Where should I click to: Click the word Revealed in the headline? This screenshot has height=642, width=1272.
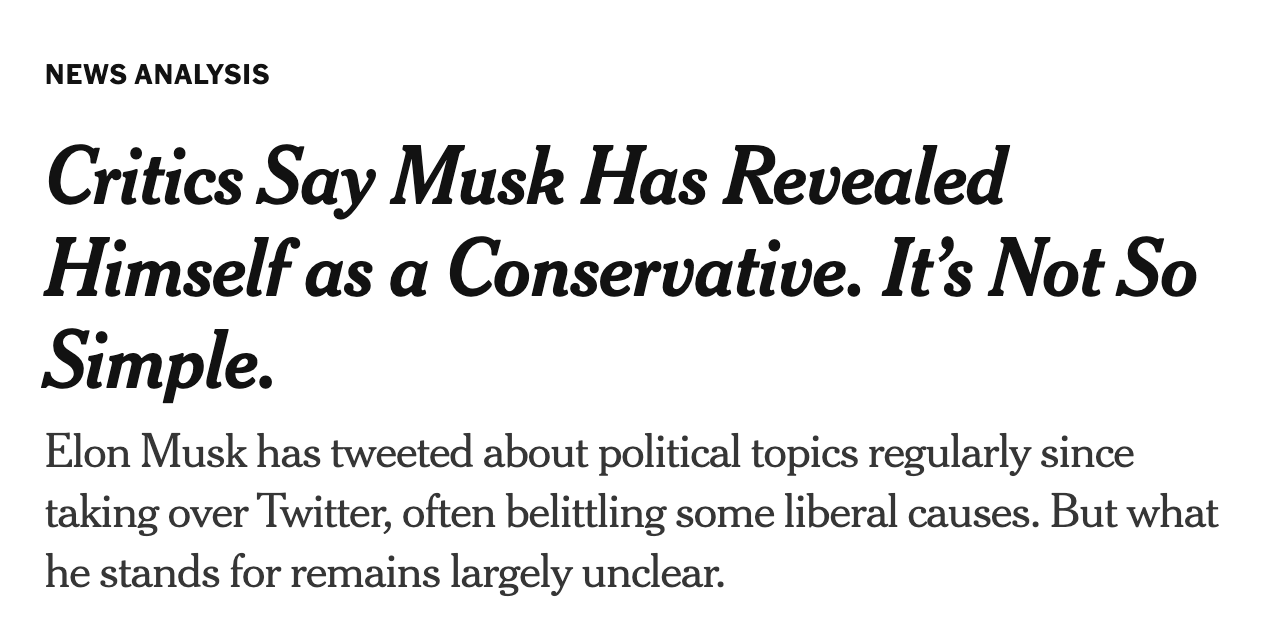pyautogui.click(x=864, y=178)
